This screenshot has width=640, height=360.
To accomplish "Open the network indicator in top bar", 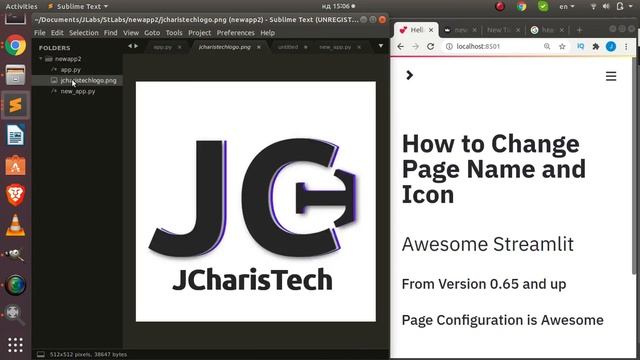I will [x=593, y=6].
